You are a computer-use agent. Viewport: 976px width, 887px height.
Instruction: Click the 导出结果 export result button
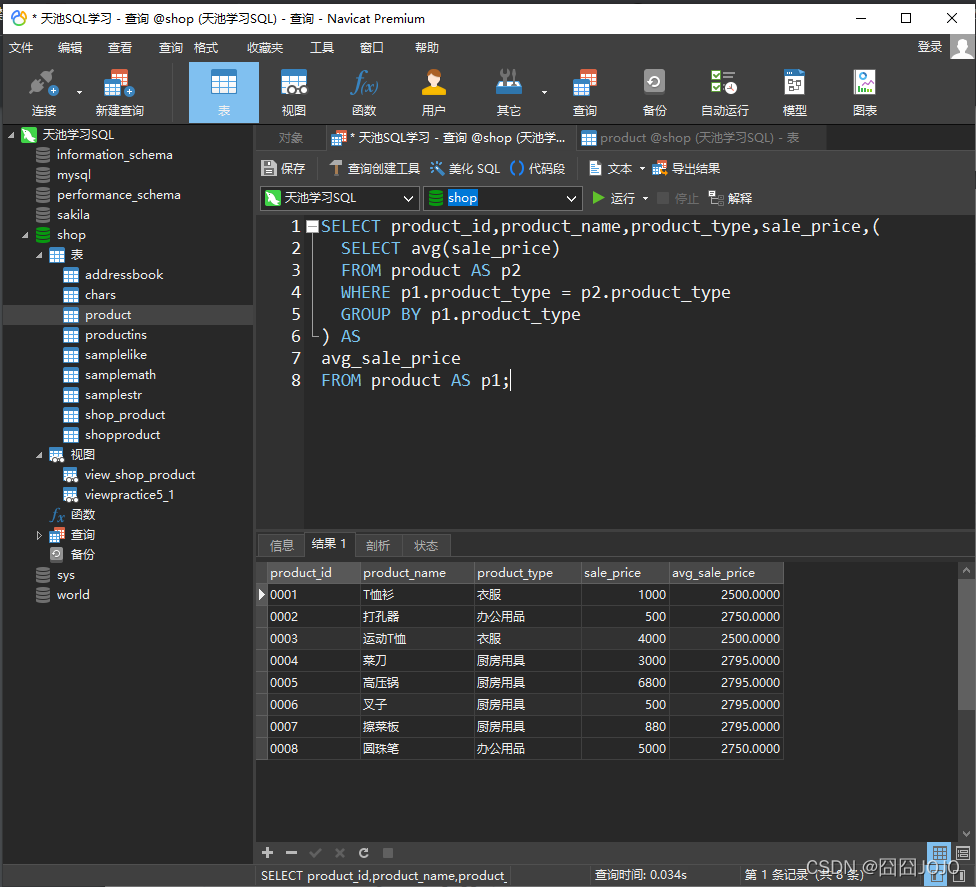pos(686,169)
